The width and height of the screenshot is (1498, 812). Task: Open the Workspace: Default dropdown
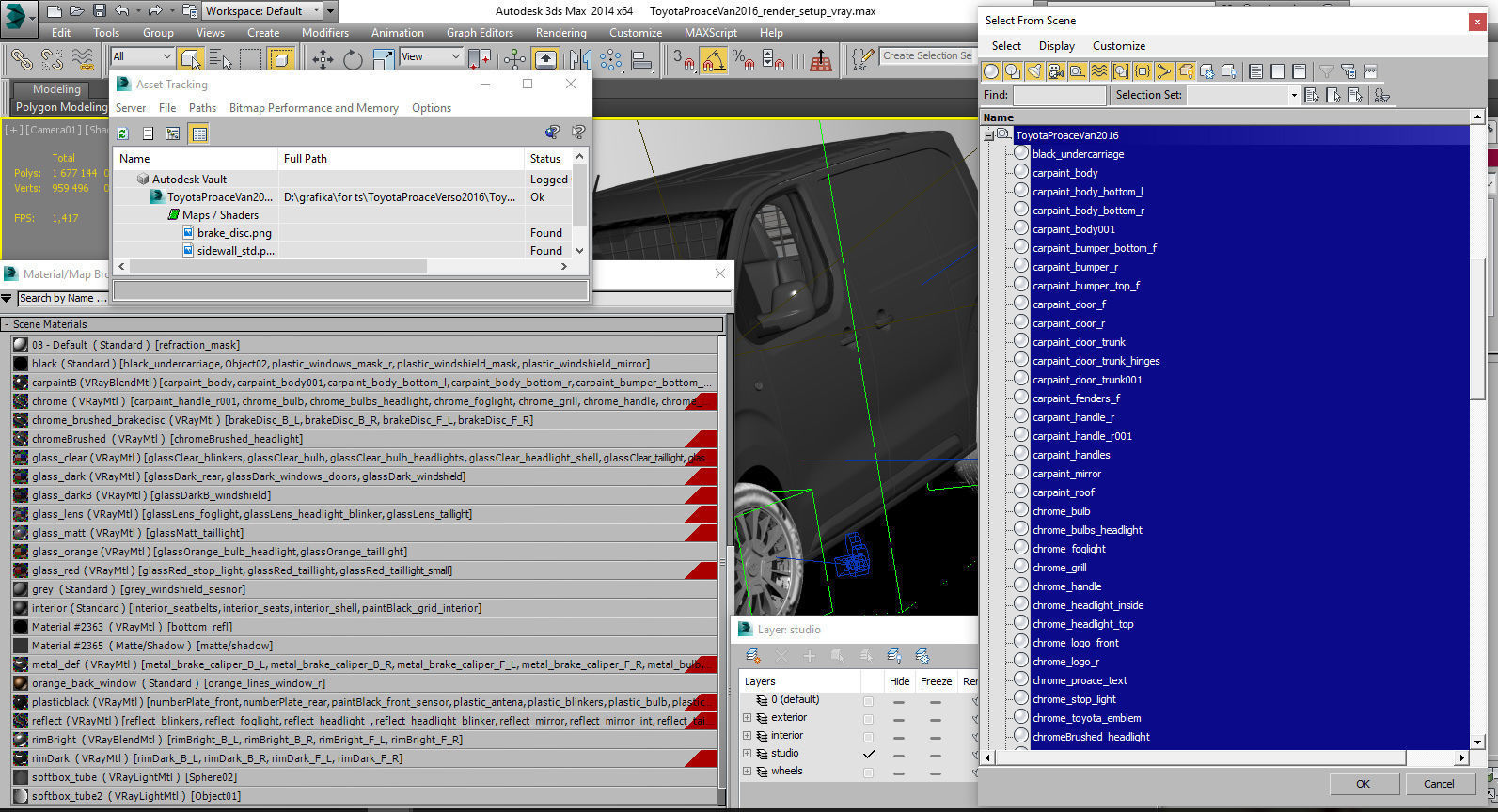click(263, 11)
